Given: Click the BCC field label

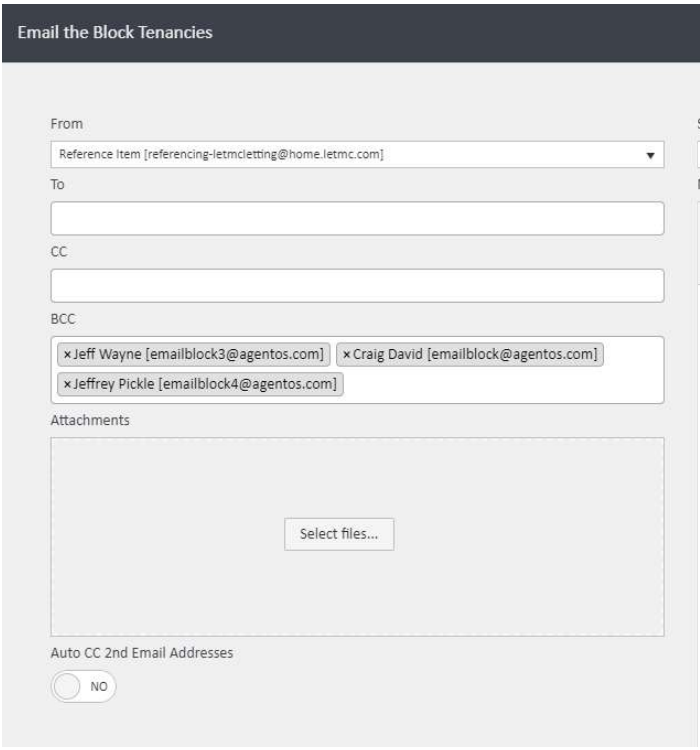Looking at the screenshot, I should (62, 320).
